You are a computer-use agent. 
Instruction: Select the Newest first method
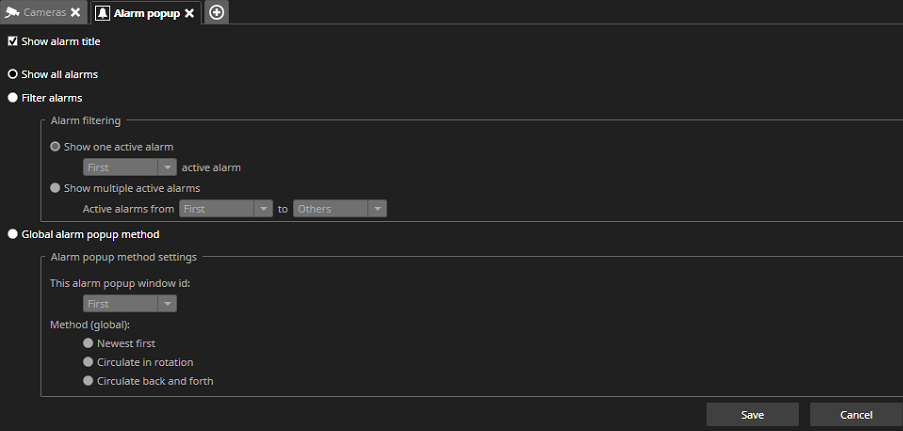[x=89, y=343]
